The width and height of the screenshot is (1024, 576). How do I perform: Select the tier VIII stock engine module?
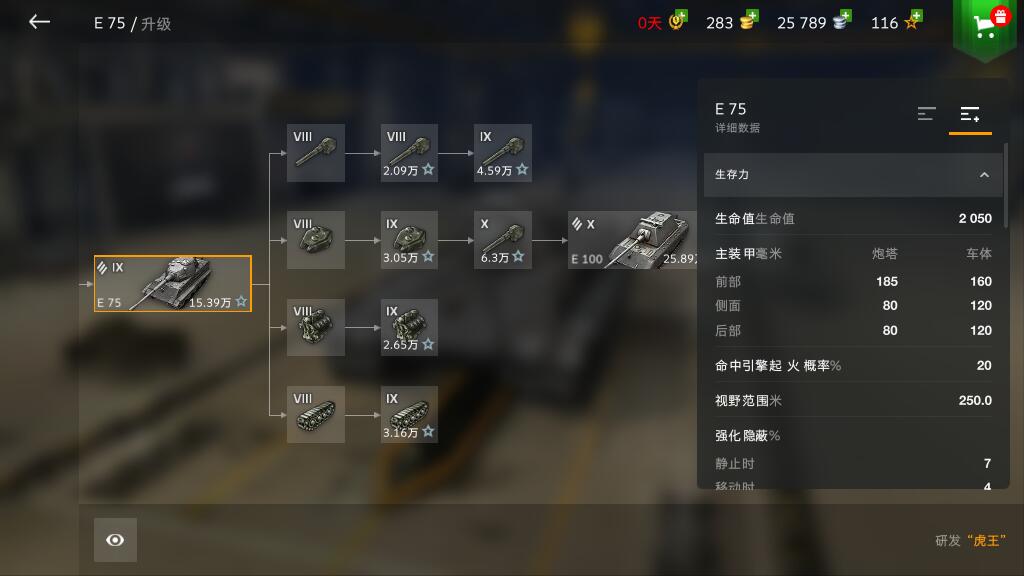pos(315,327)
